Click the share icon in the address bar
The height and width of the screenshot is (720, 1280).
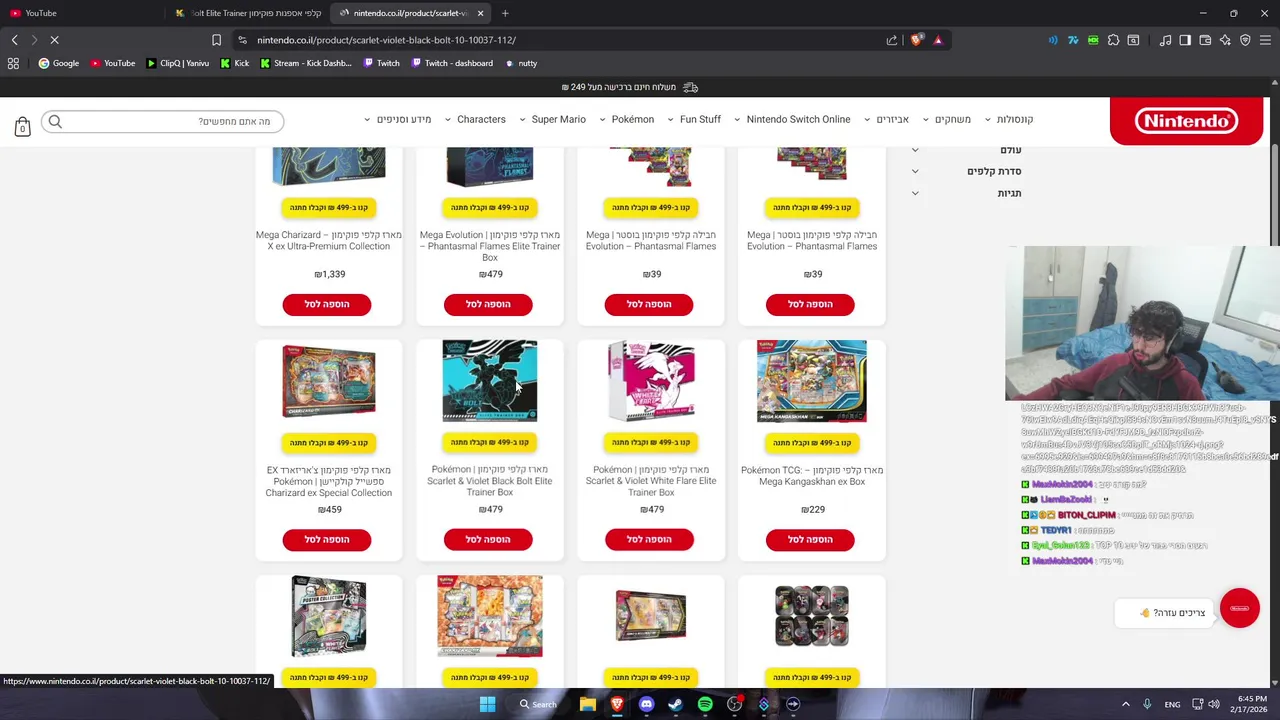point(891,40)
